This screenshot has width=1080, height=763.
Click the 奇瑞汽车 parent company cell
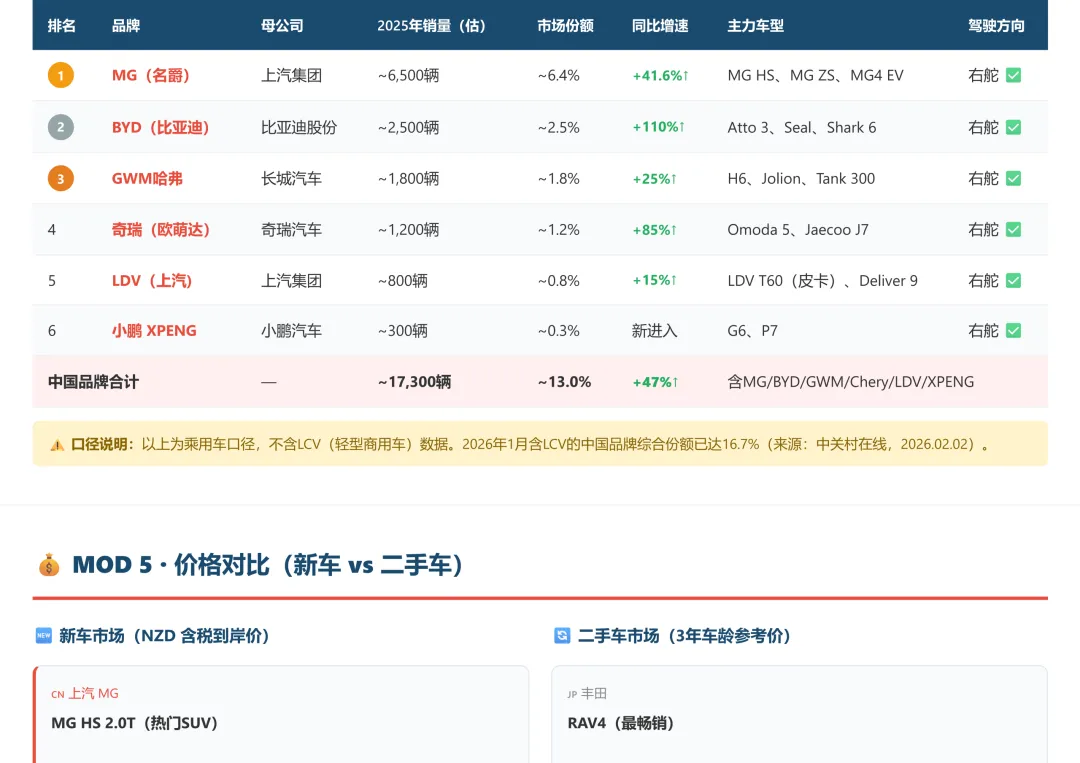coord(291,230)
